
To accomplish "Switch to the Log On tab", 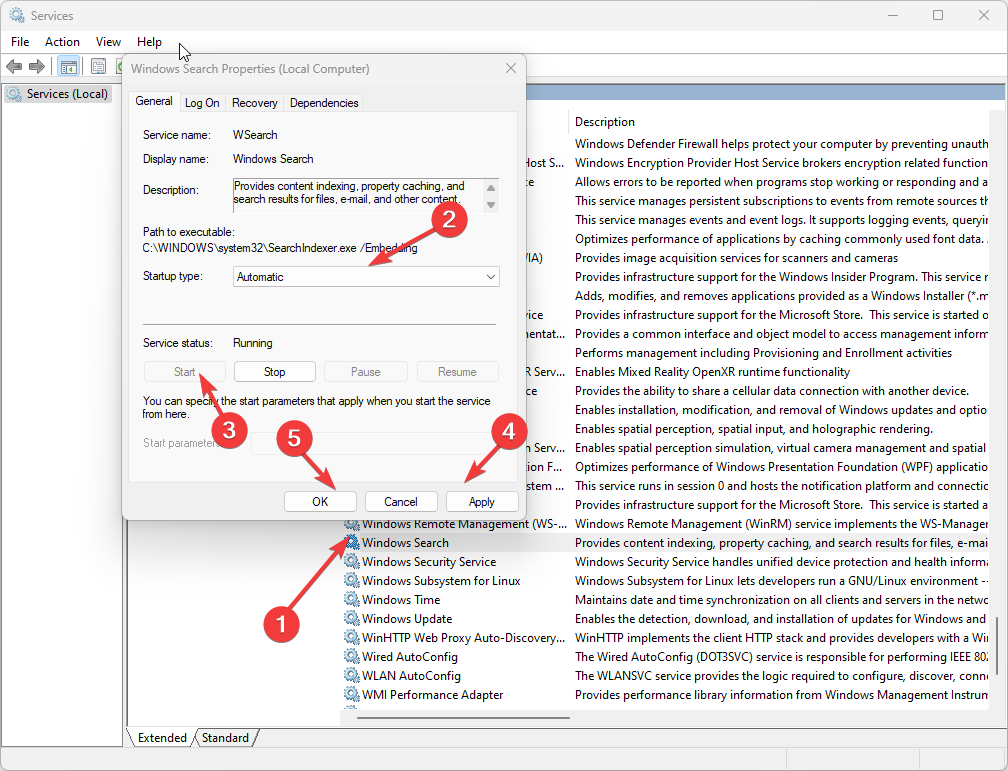I will pos(202,103).
